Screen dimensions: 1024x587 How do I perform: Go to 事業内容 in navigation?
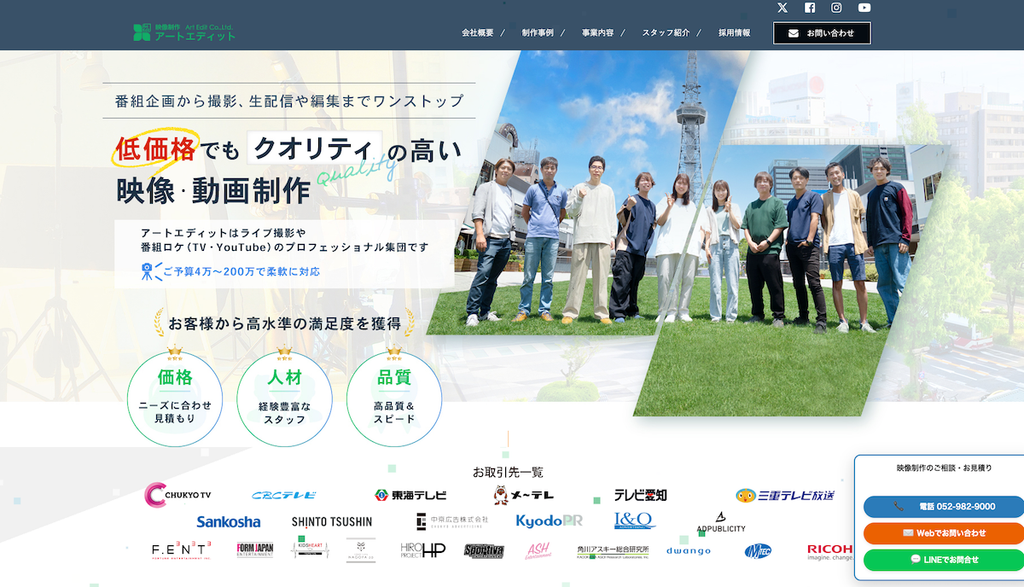pyautogui.click(x=598, y=33)
